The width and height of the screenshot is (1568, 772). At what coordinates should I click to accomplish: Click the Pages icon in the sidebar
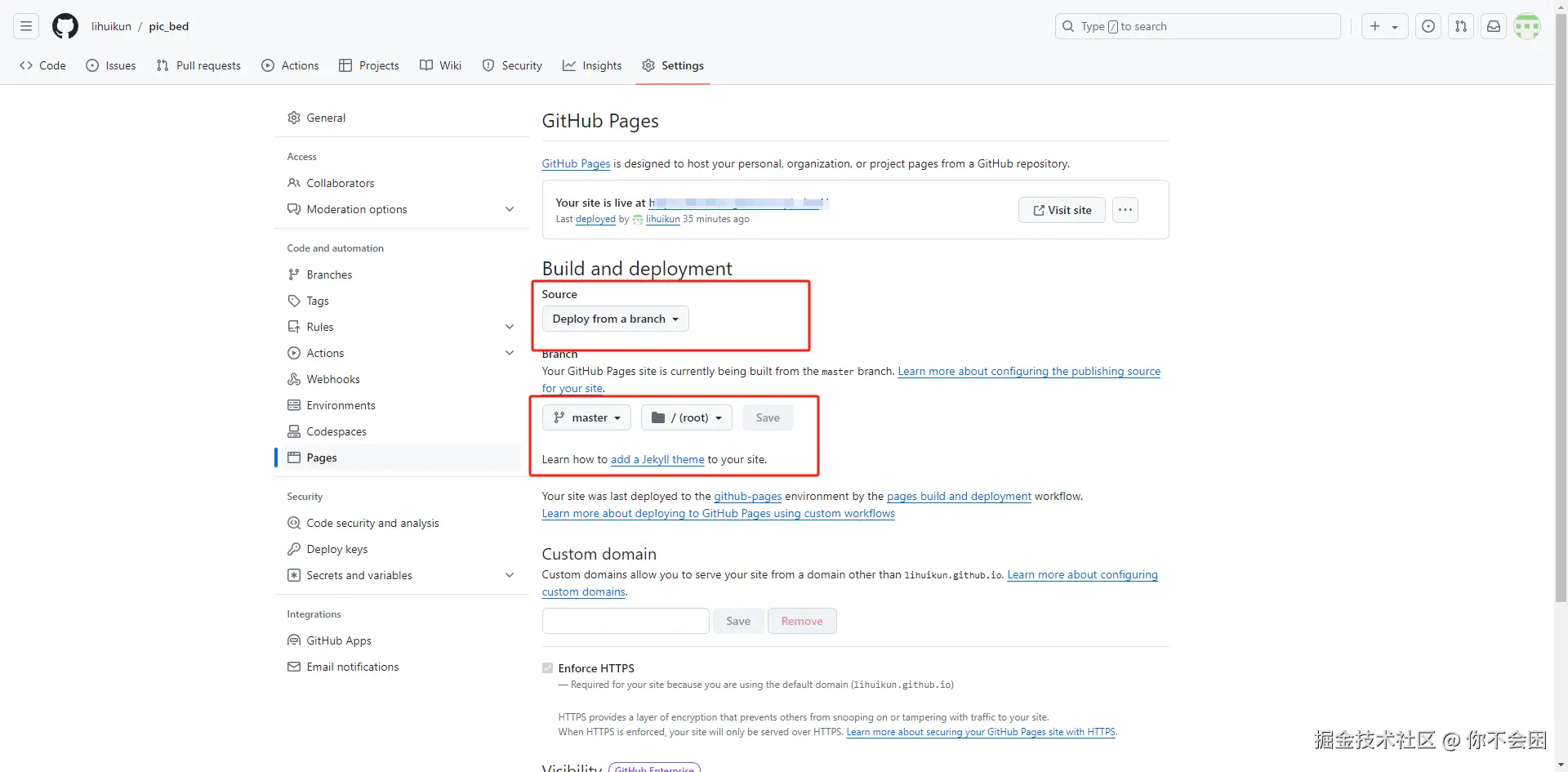tap(294, 457)
